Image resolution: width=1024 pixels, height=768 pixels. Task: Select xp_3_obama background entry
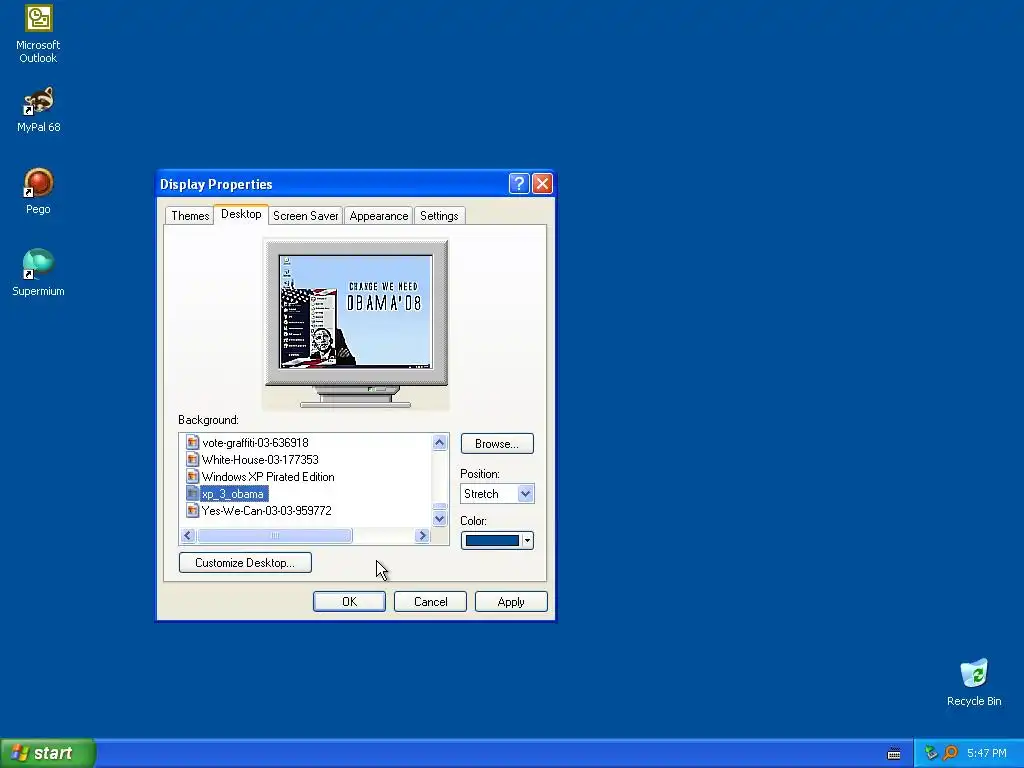pos(233,494)
